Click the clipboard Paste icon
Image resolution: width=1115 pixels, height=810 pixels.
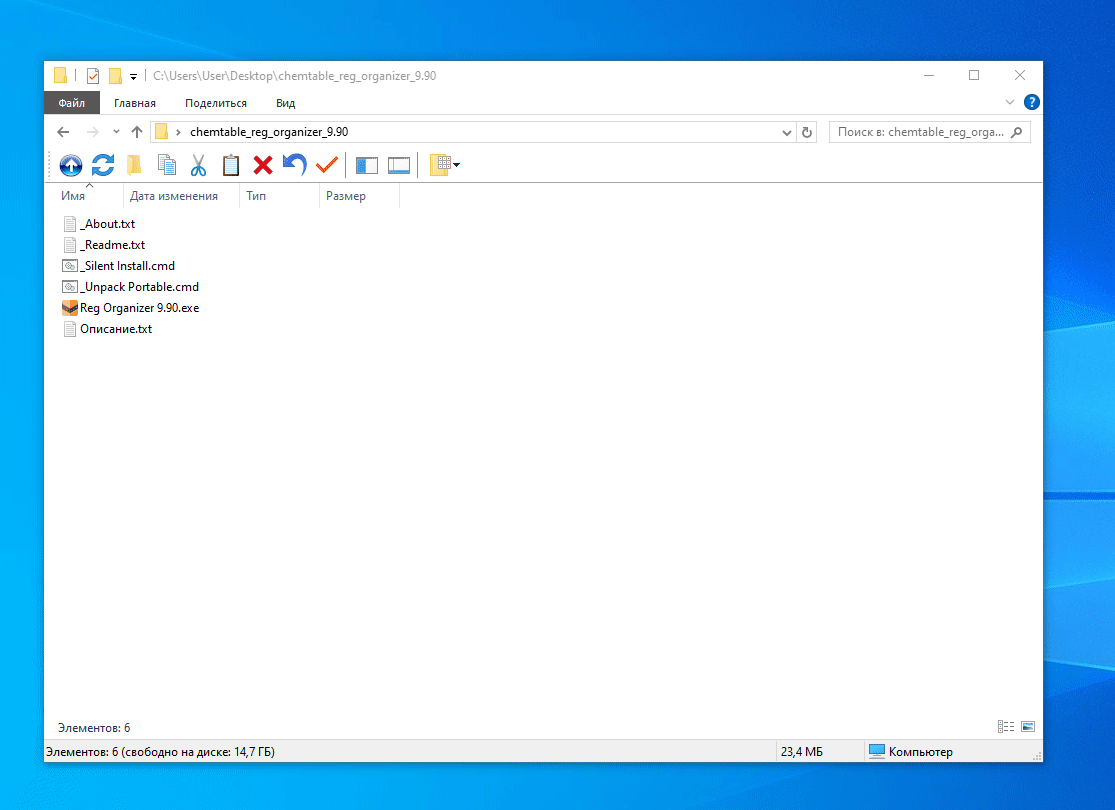click(x=231, y=165)
